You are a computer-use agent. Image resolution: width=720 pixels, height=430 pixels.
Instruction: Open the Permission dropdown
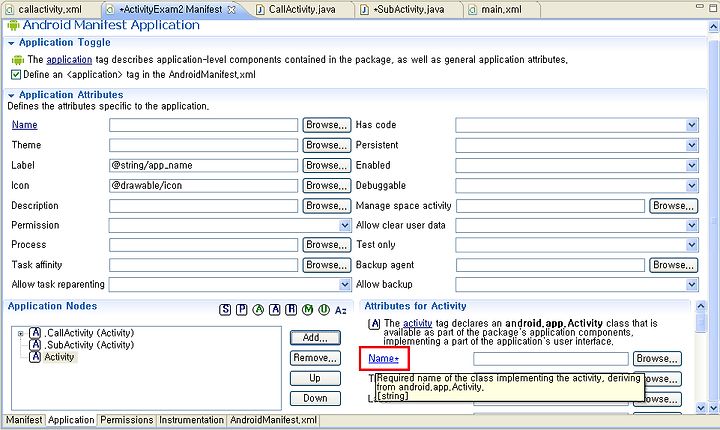[345, 226]
